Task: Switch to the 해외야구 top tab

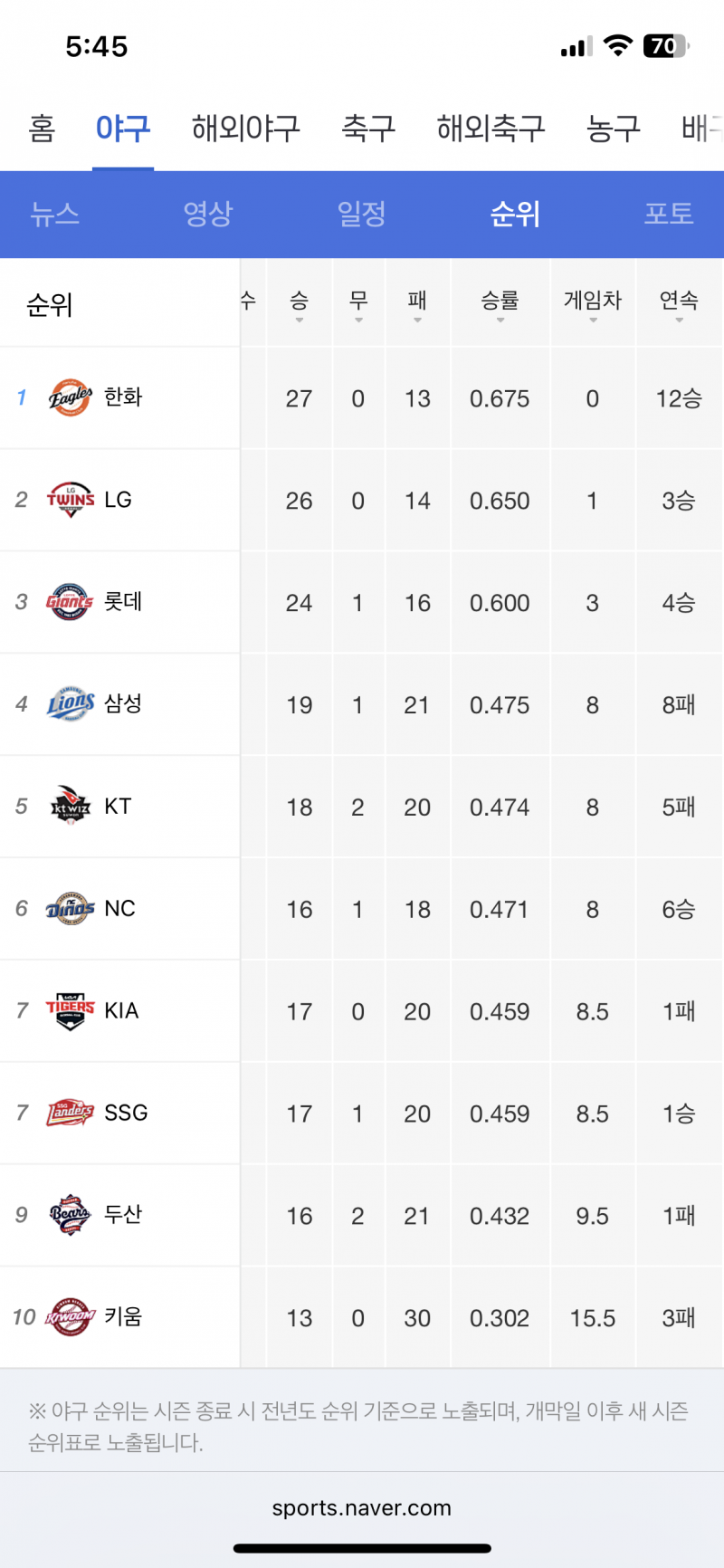Action: [245, 129]
